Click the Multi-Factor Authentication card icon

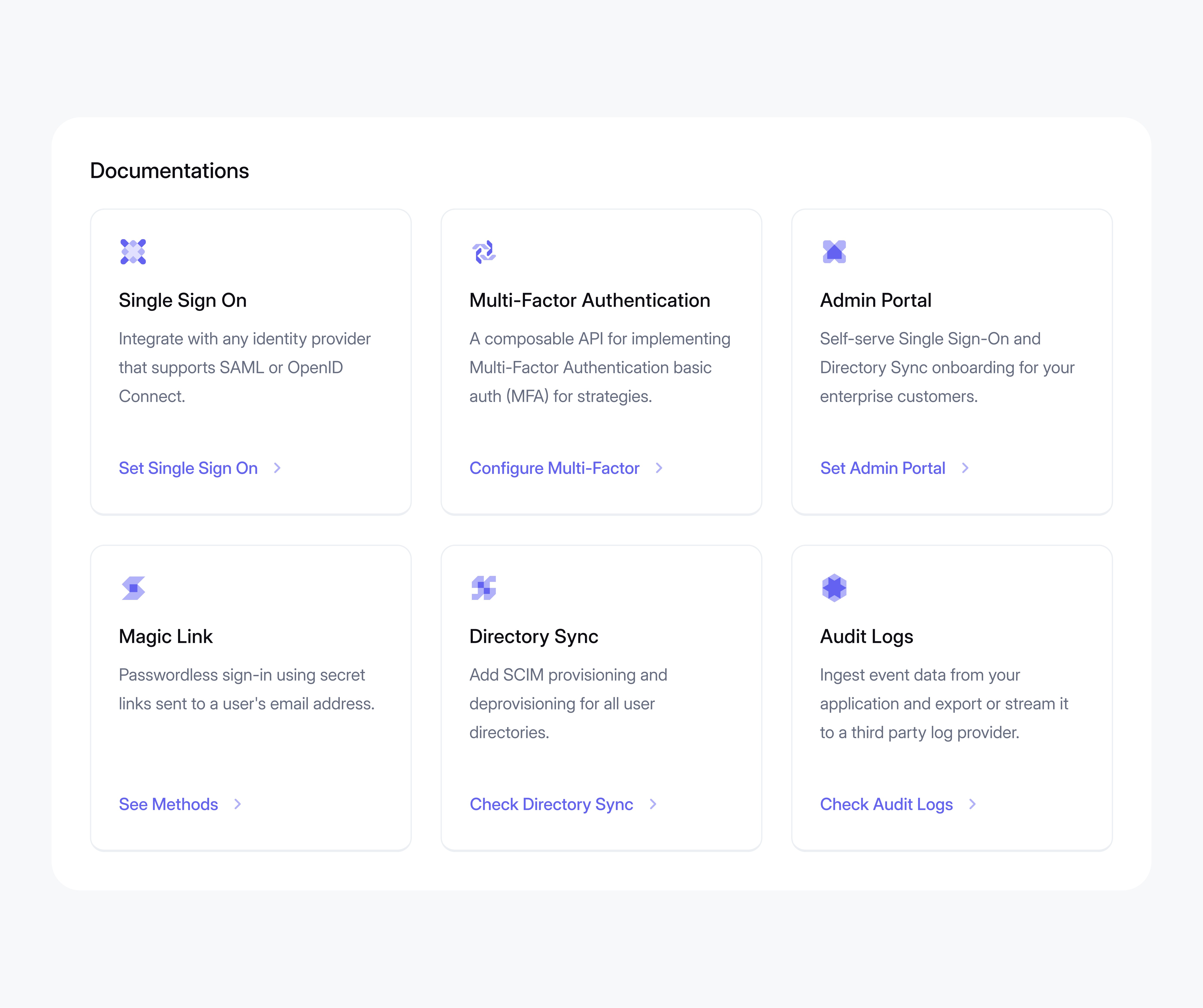coord(484,252)
